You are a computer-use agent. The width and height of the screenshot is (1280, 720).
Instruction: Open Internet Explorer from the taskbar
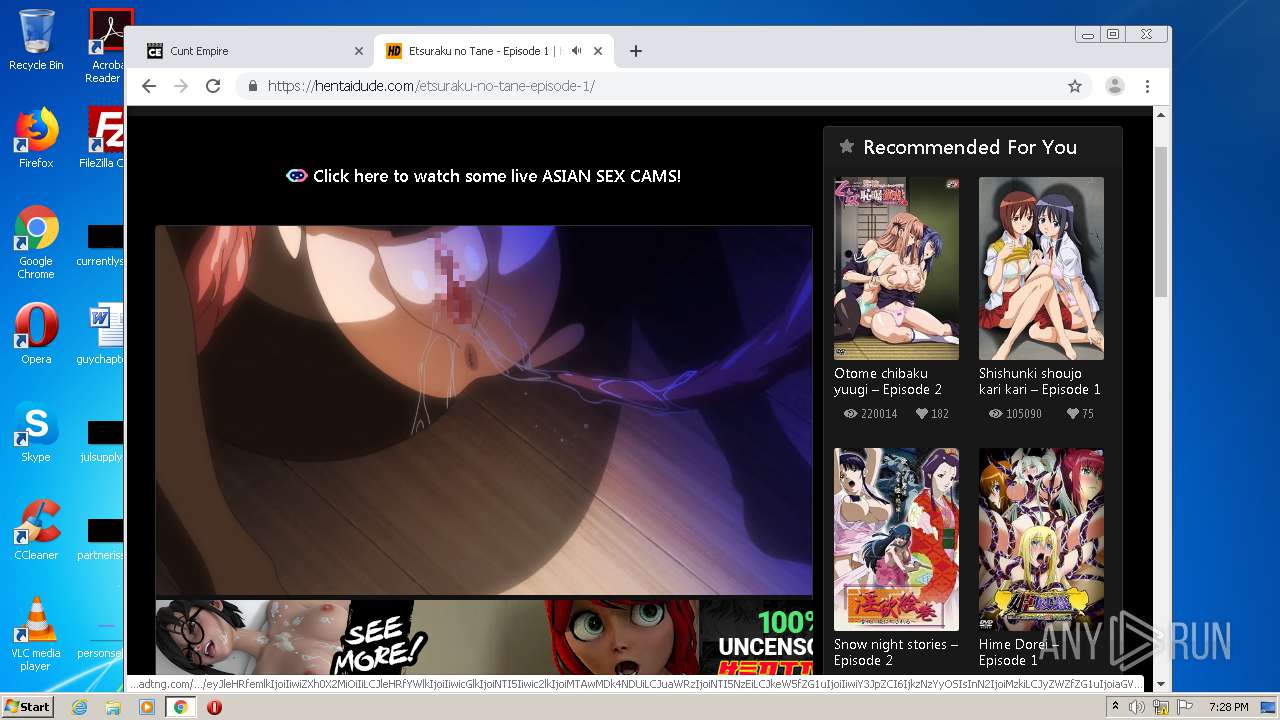pyautogui.click(x=79, y=707)
